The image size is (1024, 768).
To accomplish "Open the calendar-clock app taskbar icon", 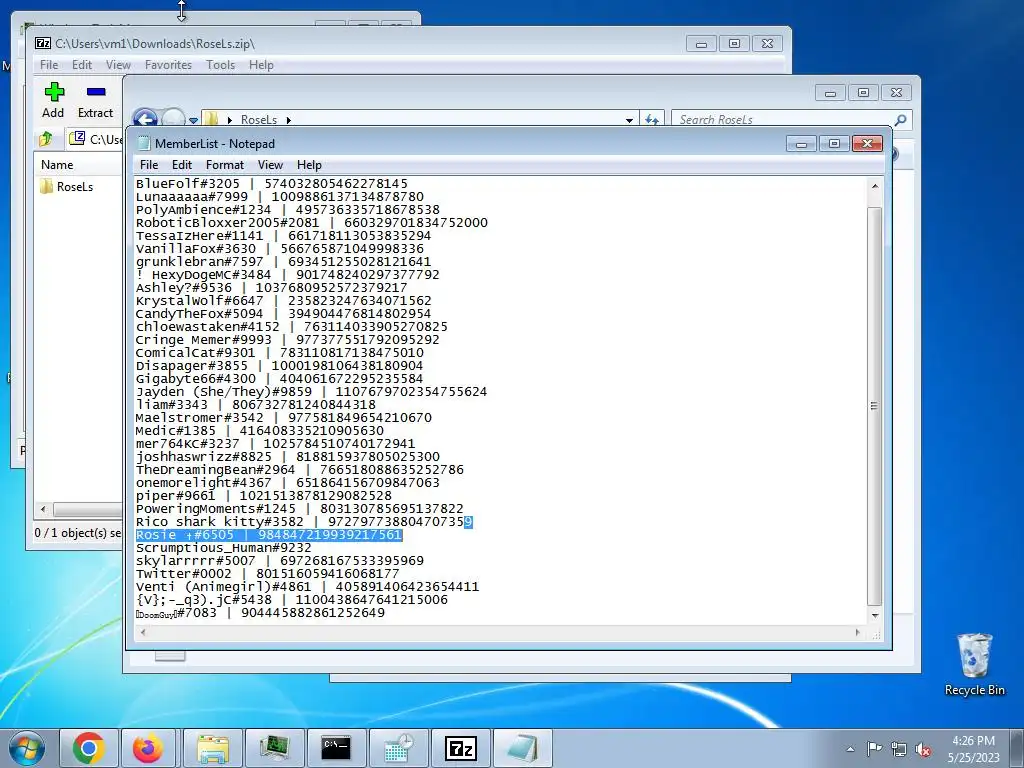I will pos(398,748).
